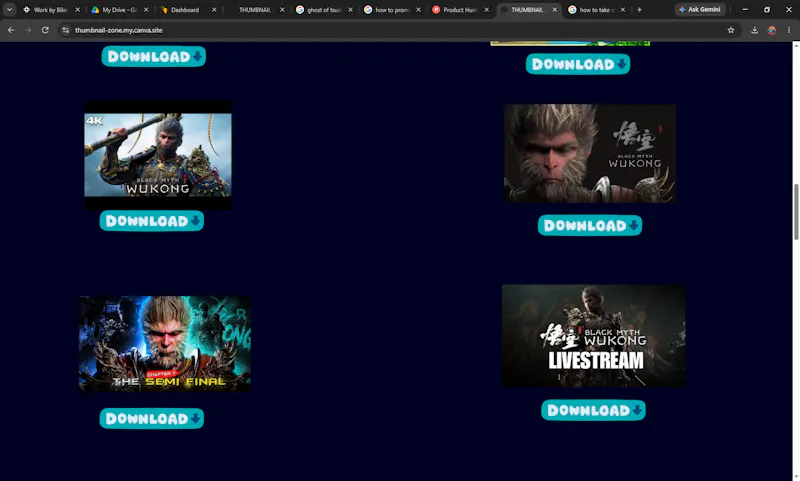Close the Work by Bilal tab
This screenshot has height=481, width=800.
pyautogui.click(x=78, y=10)
